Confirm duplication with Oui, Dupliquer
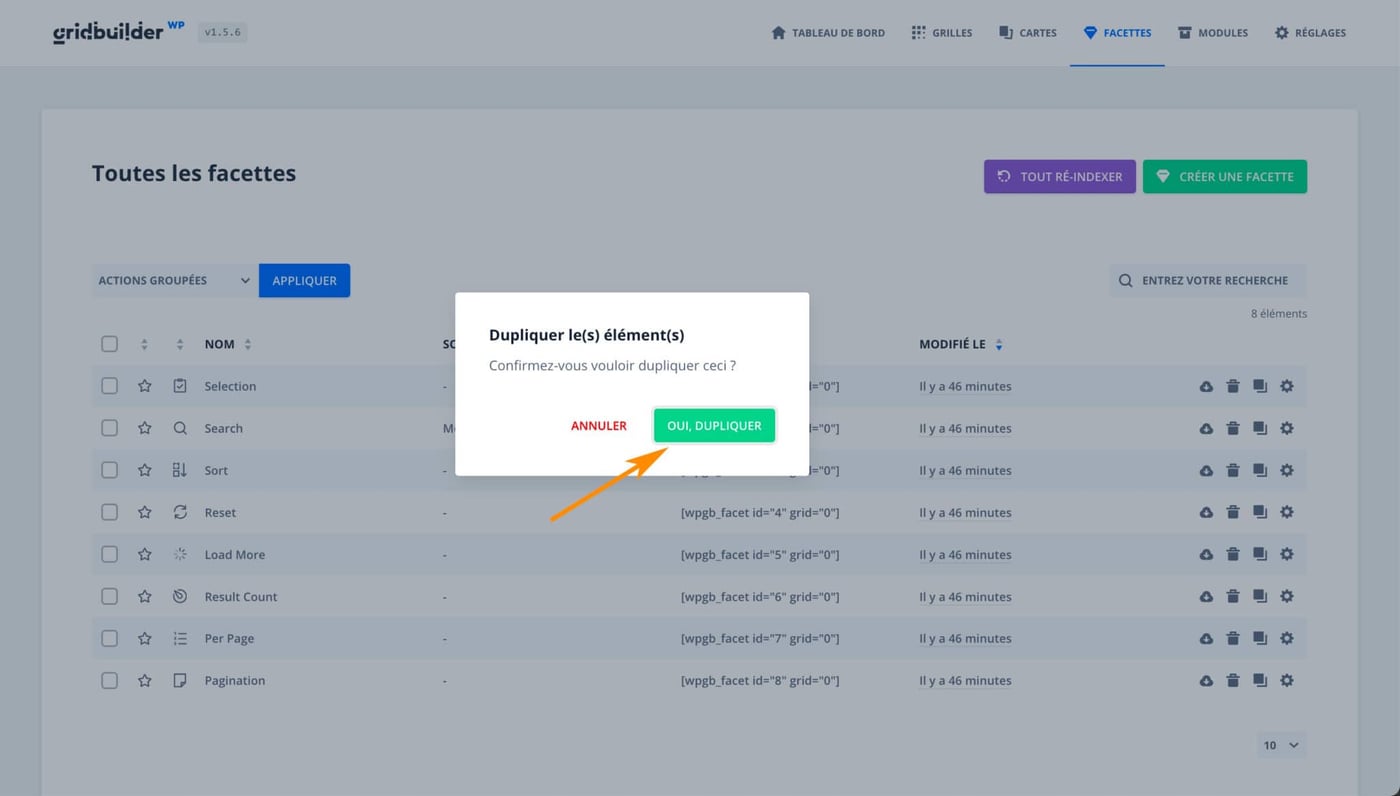The height and width of the screenshot is (796, 1400). click(x=714, y=425)
